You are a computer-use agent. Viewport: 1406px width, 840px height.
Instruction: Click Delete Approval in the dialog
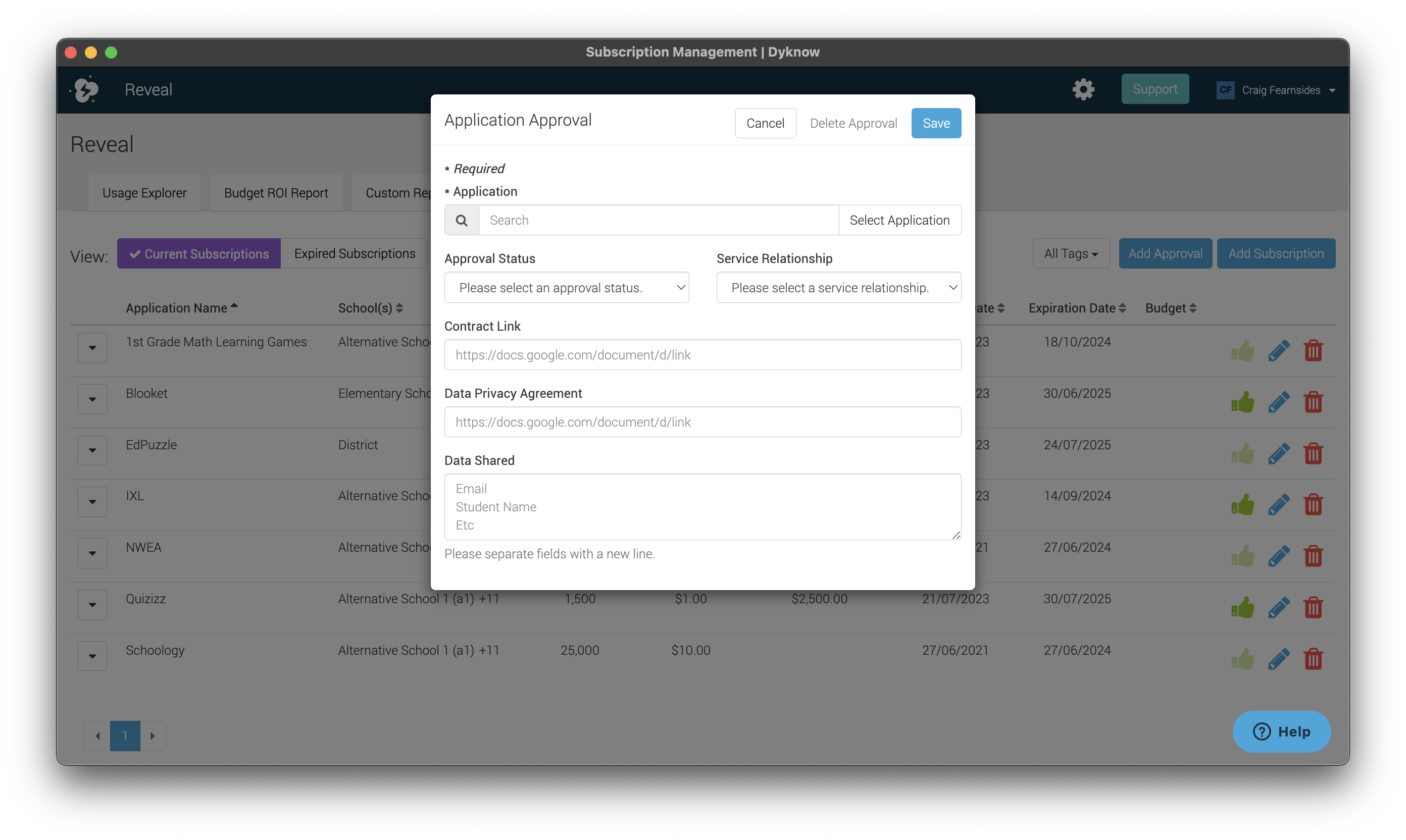tap(853, 123)
